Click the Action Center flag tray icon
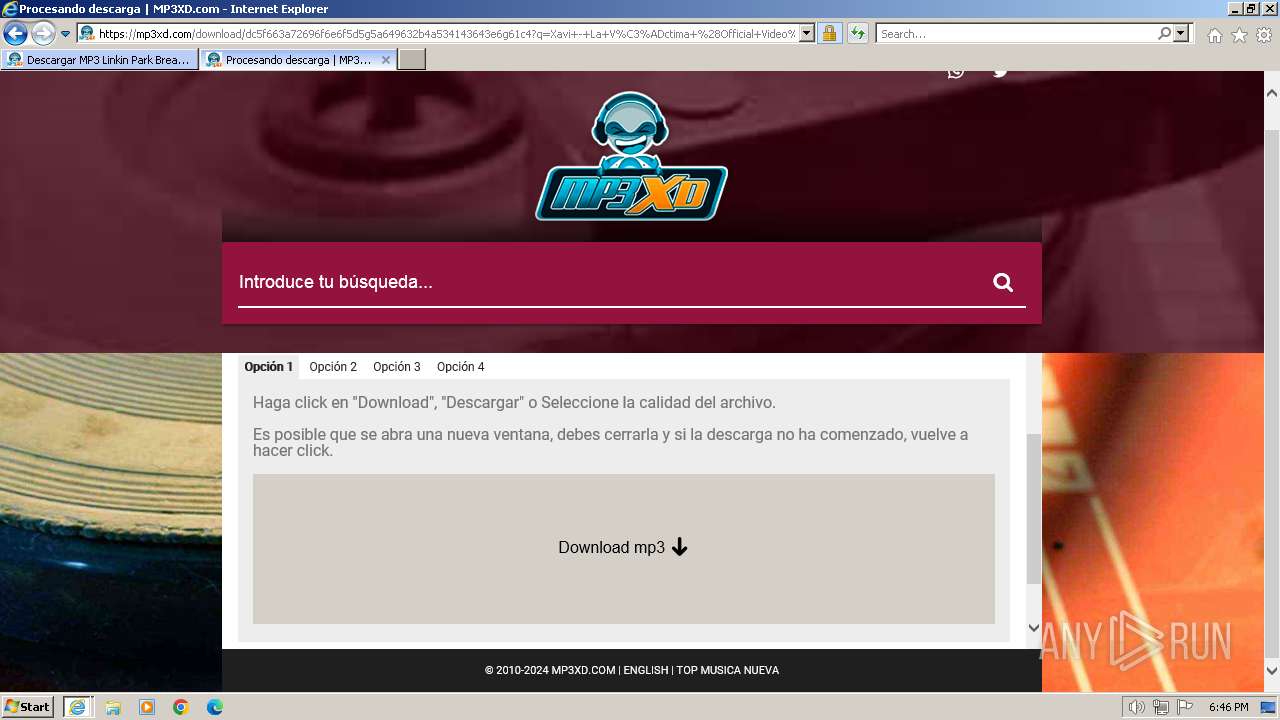 [x=1185, y=707]
